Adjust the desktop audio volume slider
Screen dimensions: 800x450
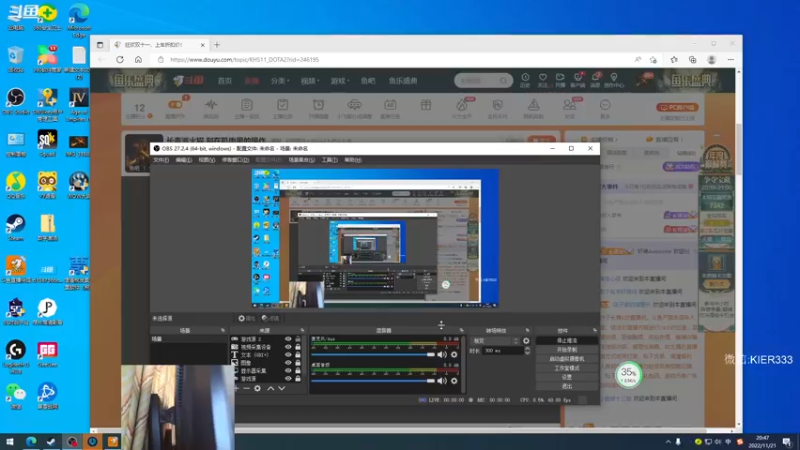coord(373,381)
